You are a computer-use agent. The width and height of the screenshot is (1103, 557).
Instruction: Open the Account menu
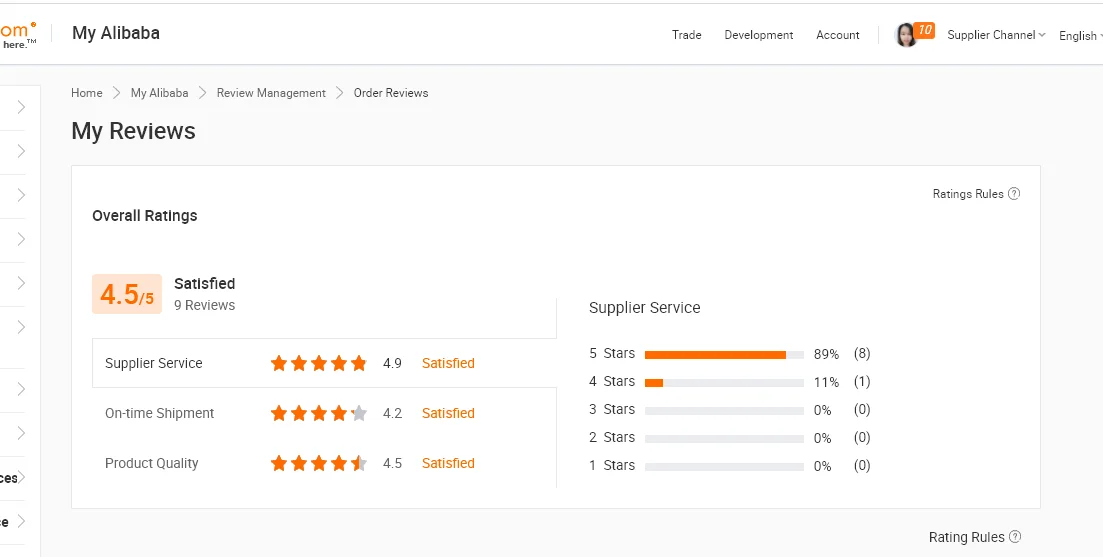[837, 35]
